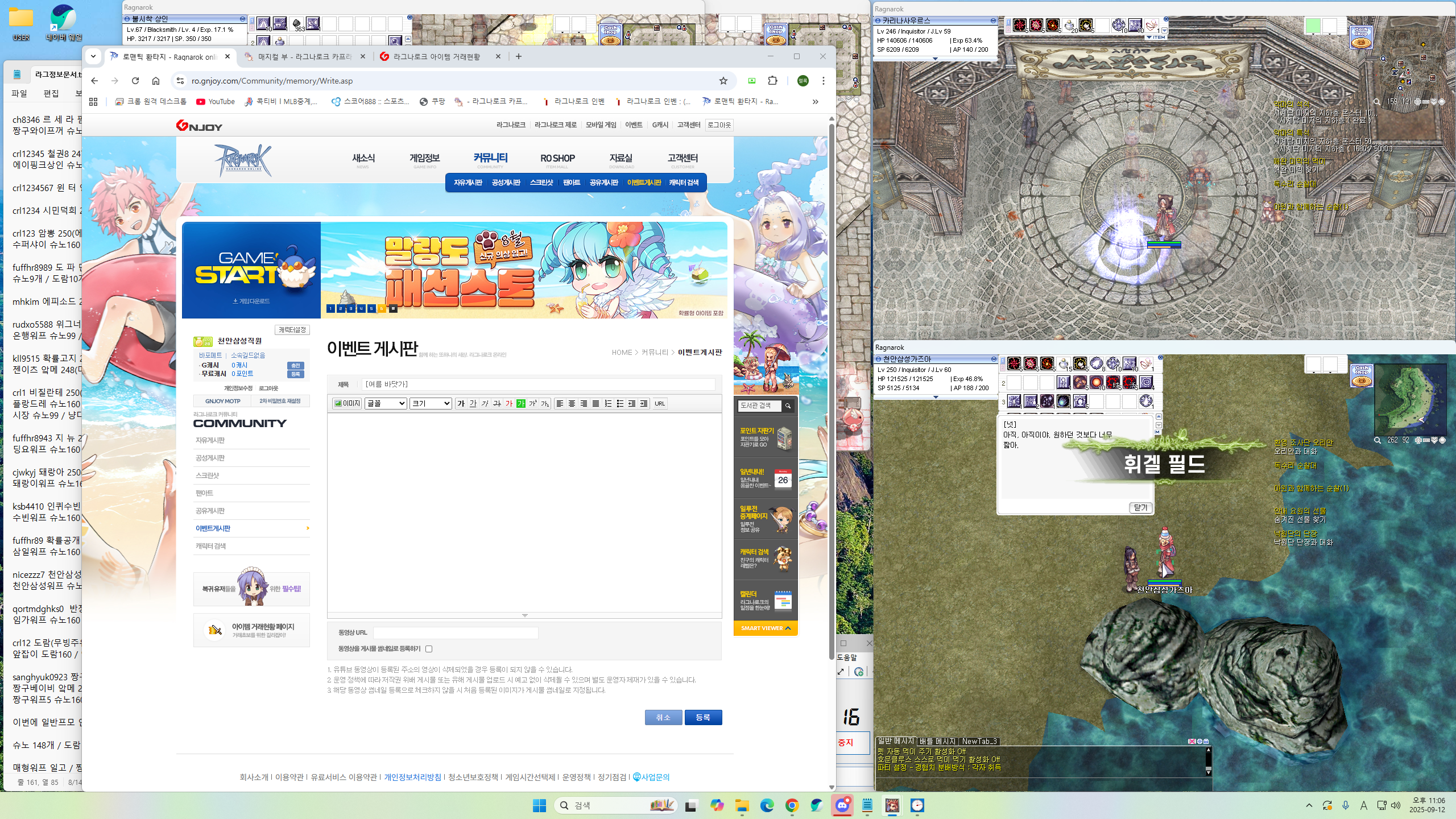Open the 글꼴 font dropdown
The width and height of the screenshot is (1456, 819).
tap(386, 403)
